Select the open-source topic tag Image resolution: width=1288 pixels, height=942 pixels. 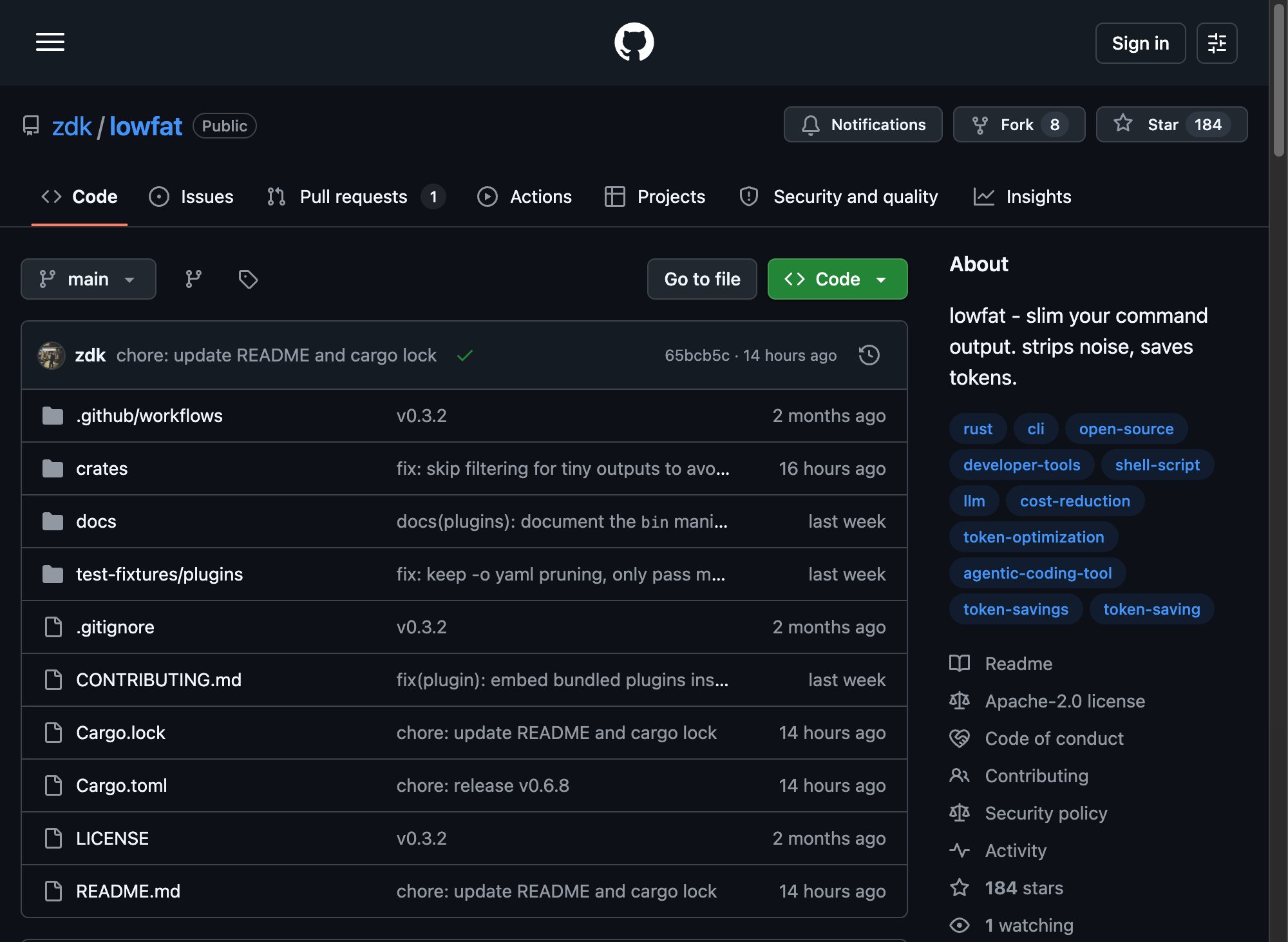point(1126,428)
